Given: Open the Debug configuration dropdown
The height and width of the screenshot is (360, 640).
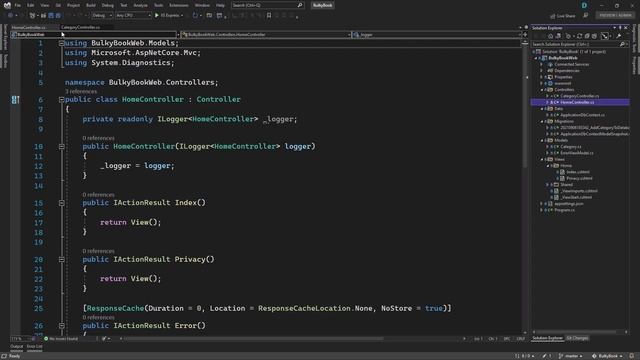Looking at the screenshot, I should 102,16.
